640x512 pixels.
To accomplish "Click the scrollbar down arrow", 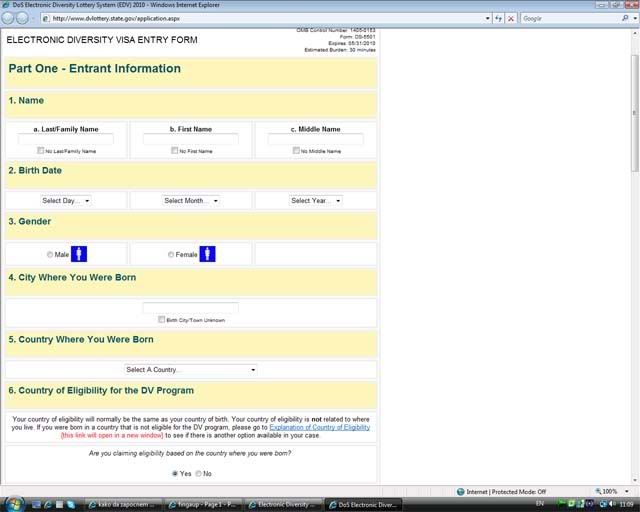I will point(635,480).
